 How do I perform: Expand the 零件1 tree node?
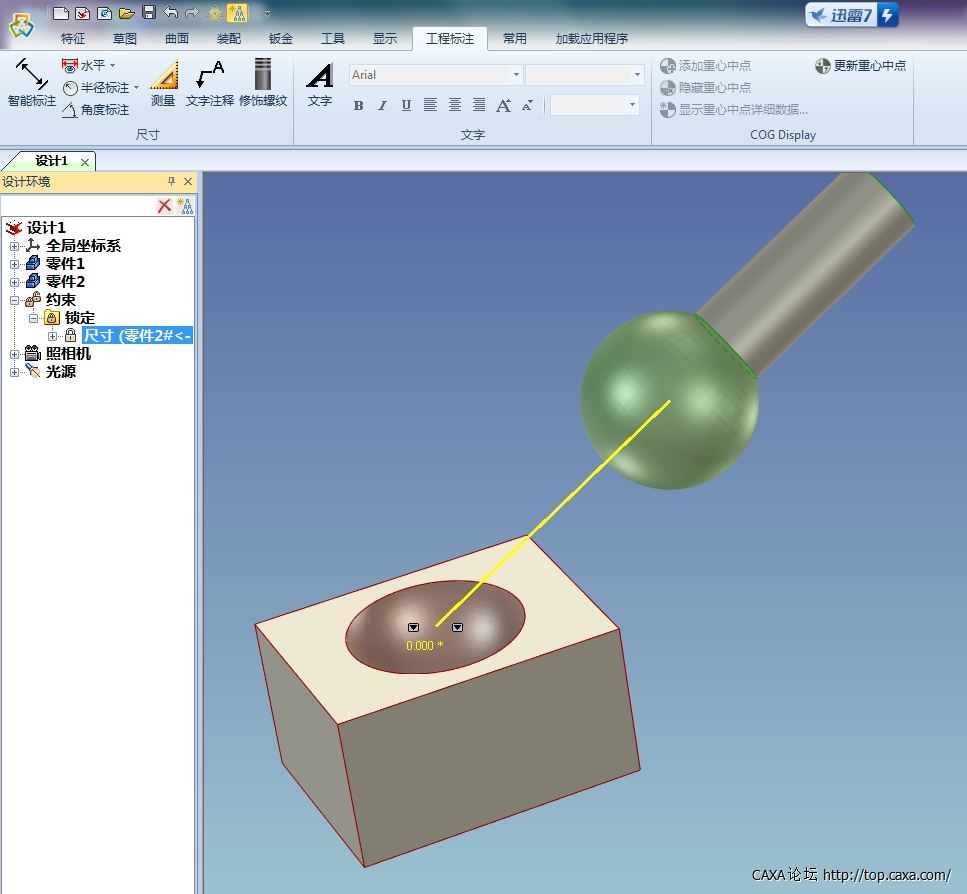14,264
